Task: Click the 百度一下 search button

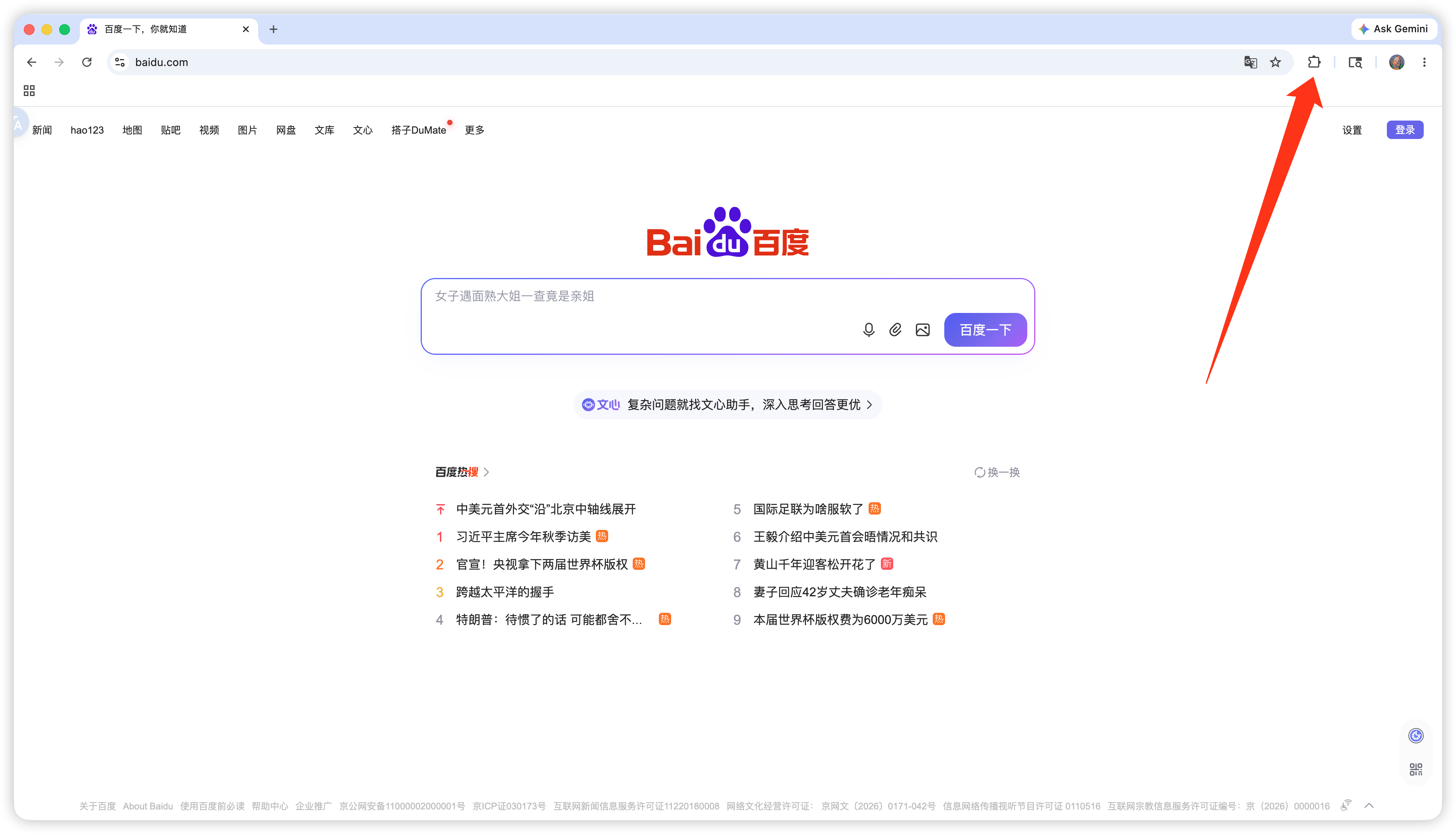Action: click(x=985, y=329)
